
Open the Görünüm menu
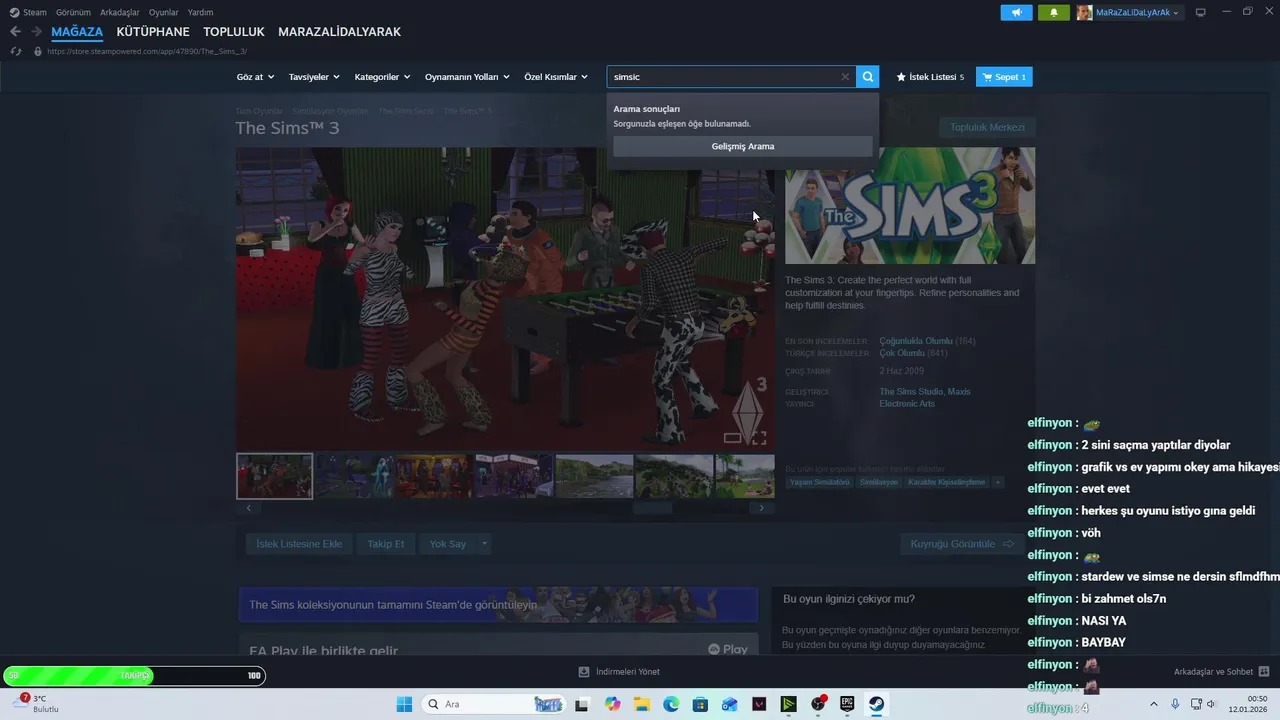tap(73, 13)
